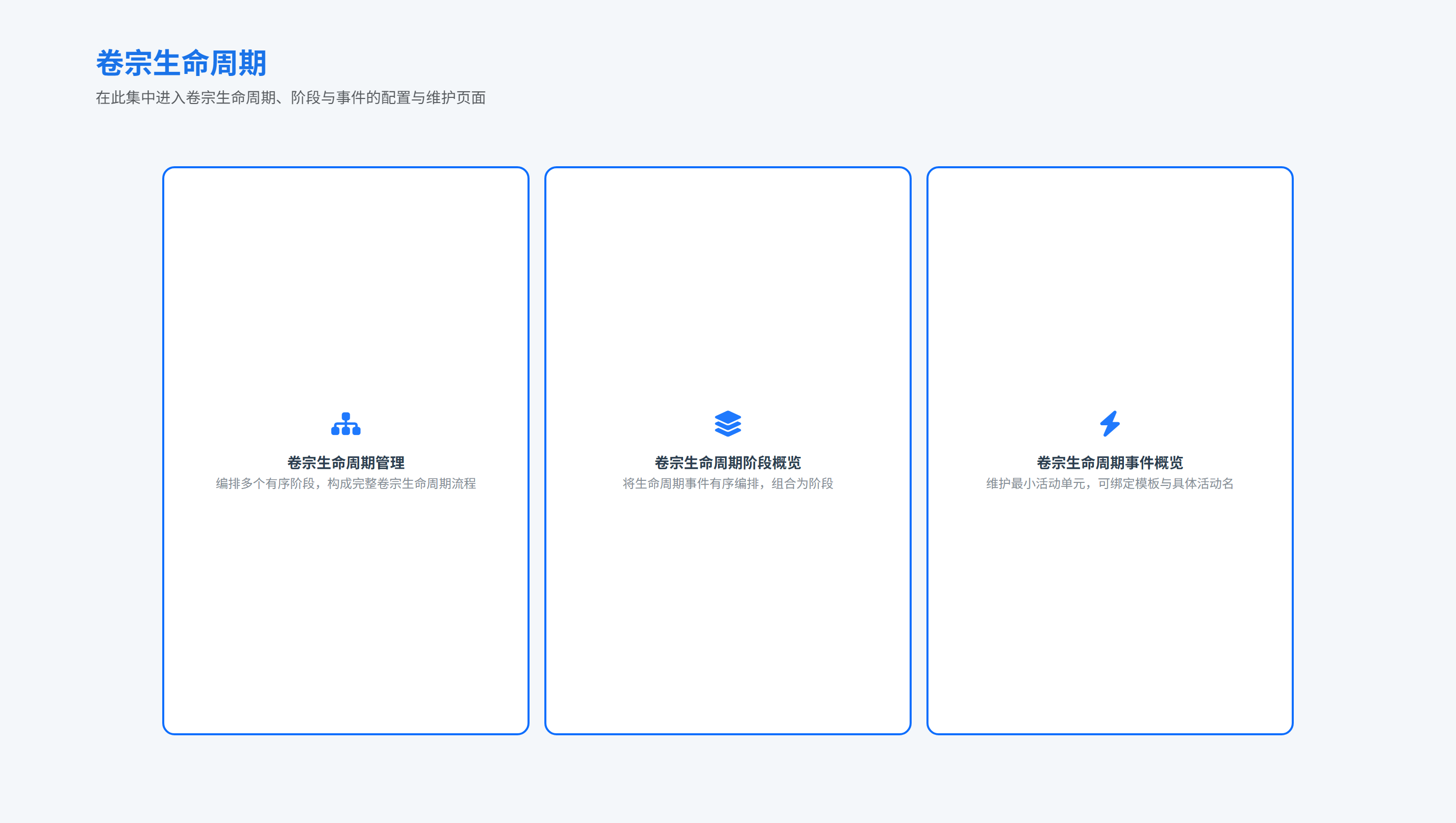Click blank lower area of the 卷宗生命周期管理 card

(x=345, y=622)
